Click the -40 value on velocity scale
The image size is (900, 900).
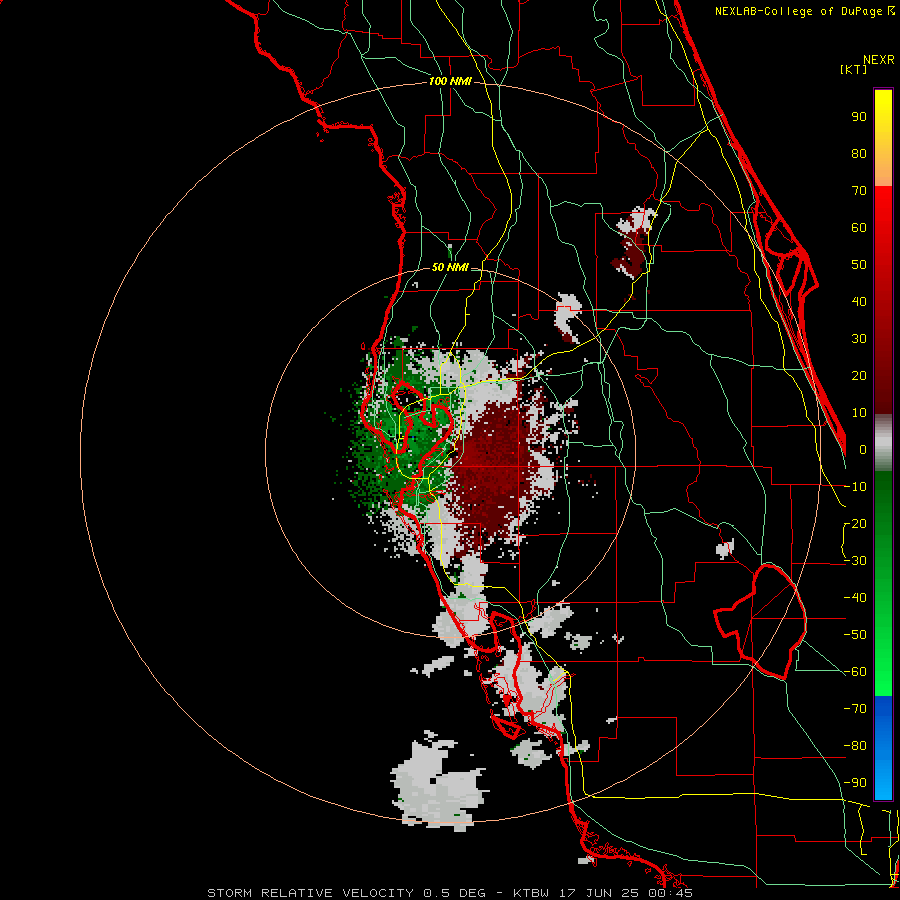(x=855, y=598)
